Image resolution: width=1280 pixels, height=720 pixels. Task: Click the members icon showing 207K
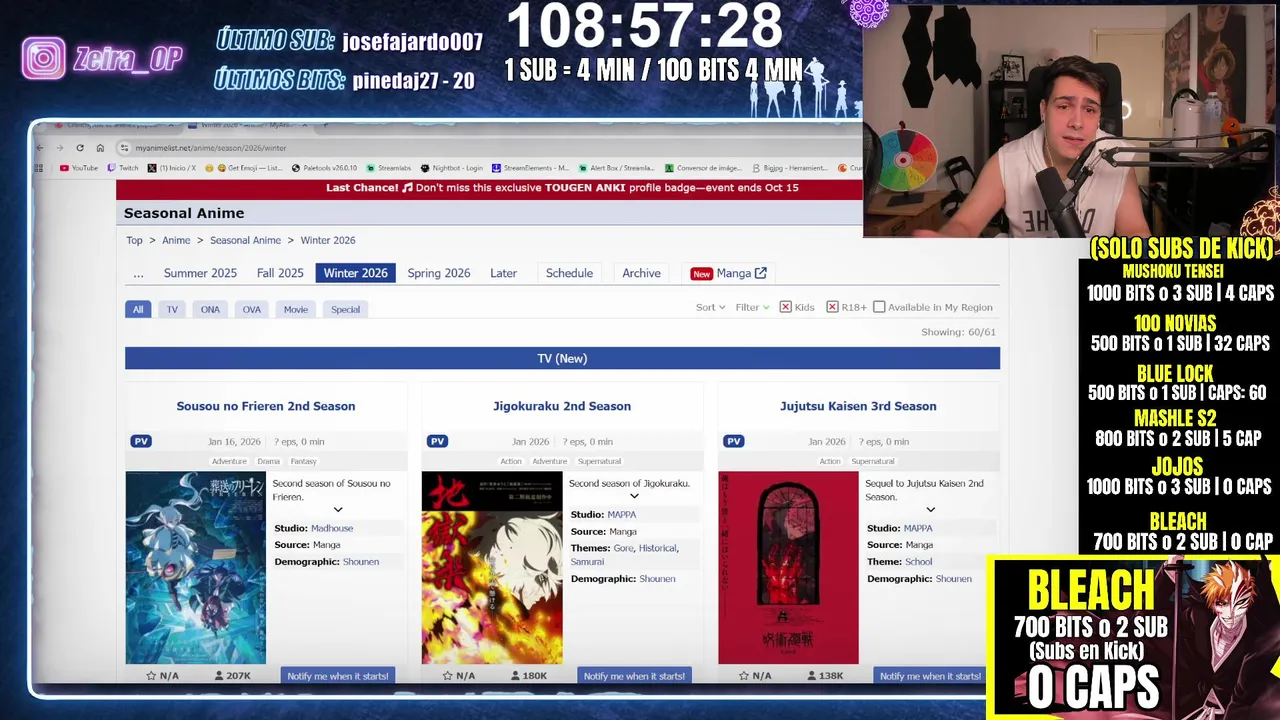point(219,676)
